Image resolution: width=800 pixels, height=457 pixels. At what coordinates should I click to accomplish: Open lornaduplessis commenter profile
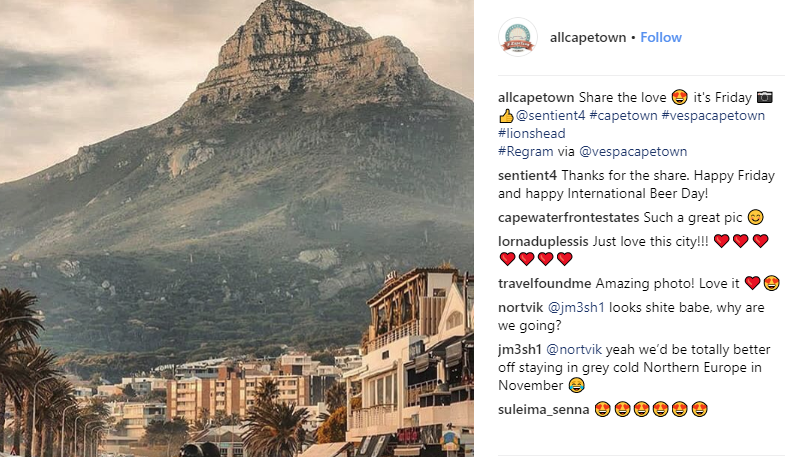(543, 242)
